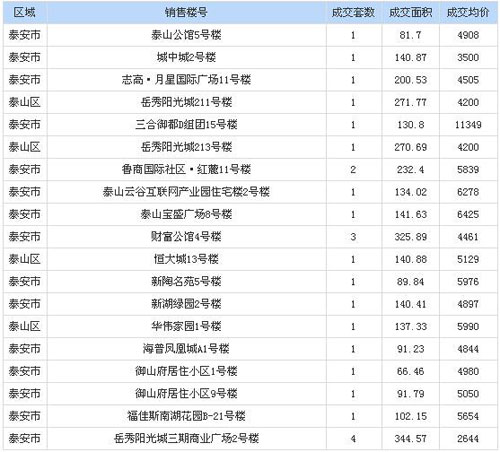
Task: Click the 销售楼号 column header
Action: (x=186, y=12)
